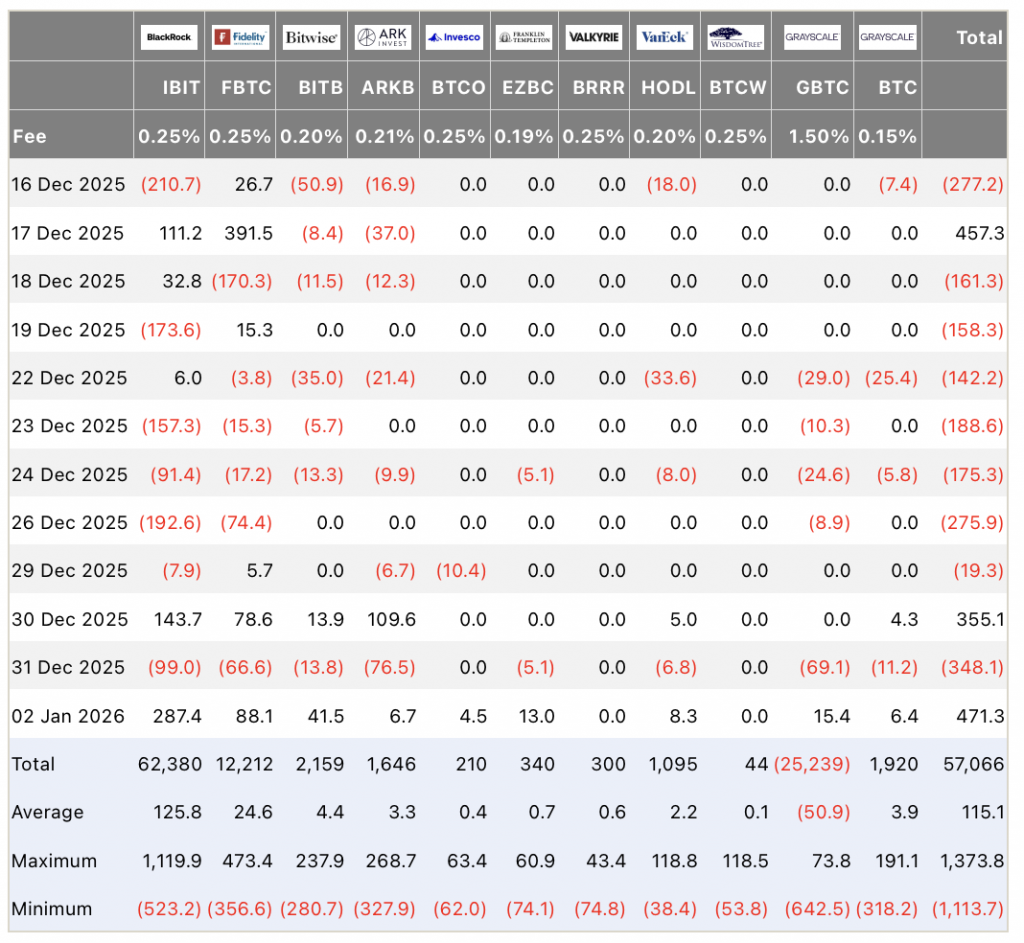The height and width of the screenshot is (943, 1024).
Task: Click the WisdomTree logo
Action: [736, 37]
